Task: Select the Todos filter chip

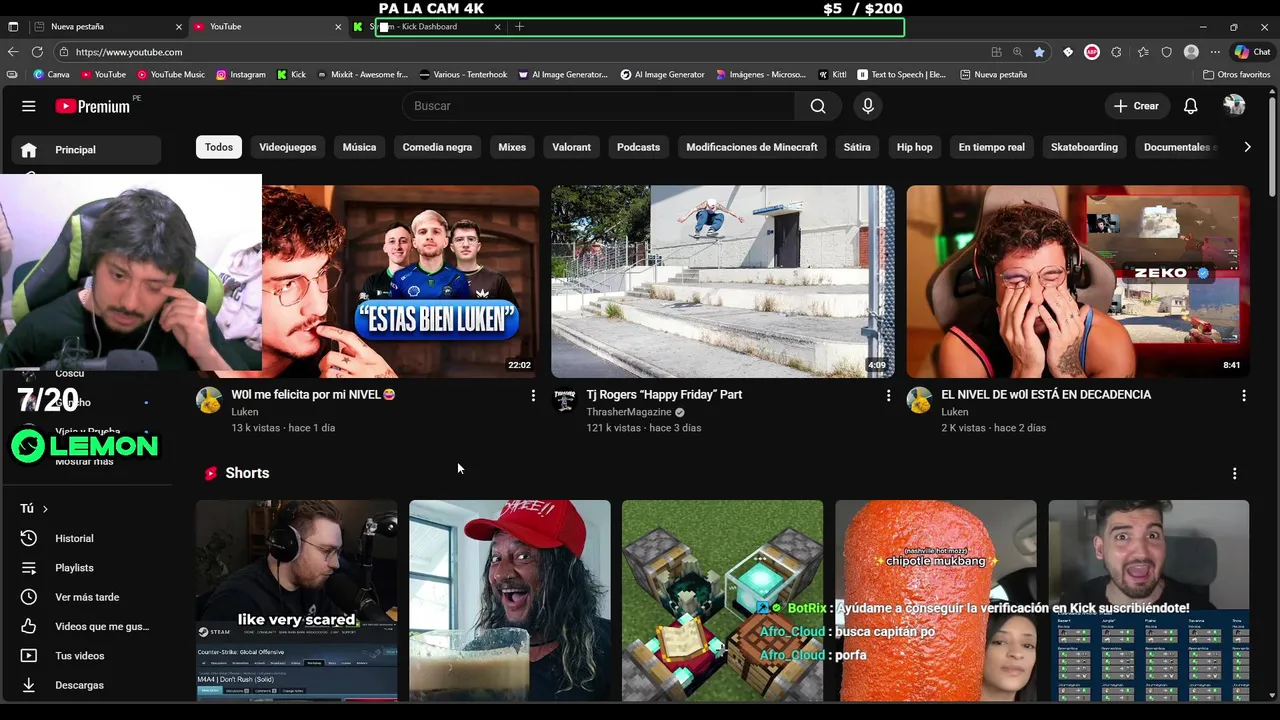Action: point(219,147)
